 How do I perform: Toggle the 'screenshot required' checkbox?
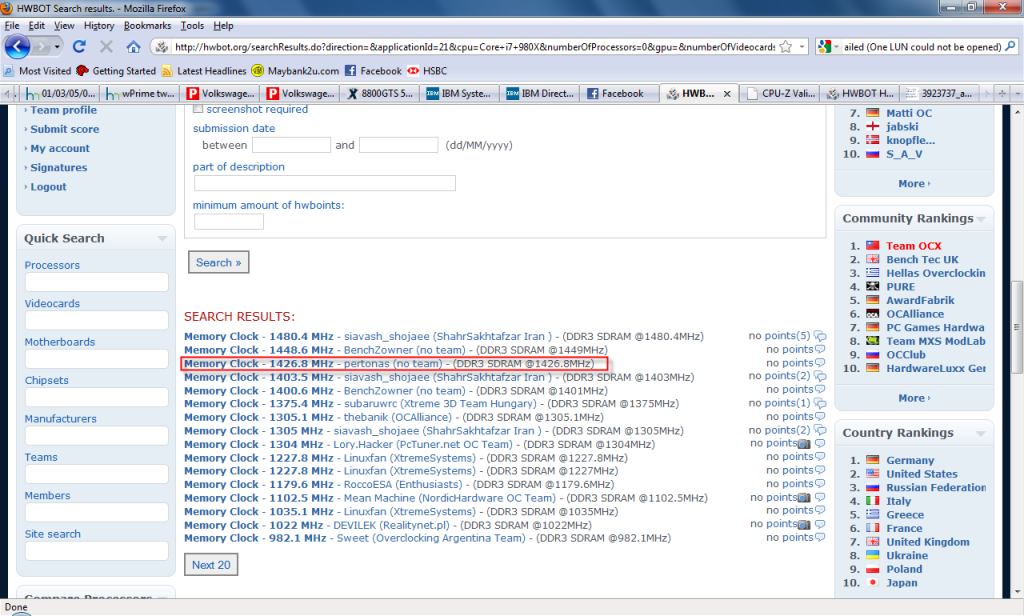[198, 109]
